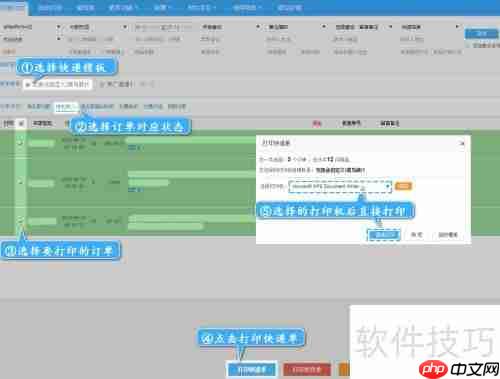Open the second filter dropdown in top row
The image size is (500, 379).
click(98, 27)
